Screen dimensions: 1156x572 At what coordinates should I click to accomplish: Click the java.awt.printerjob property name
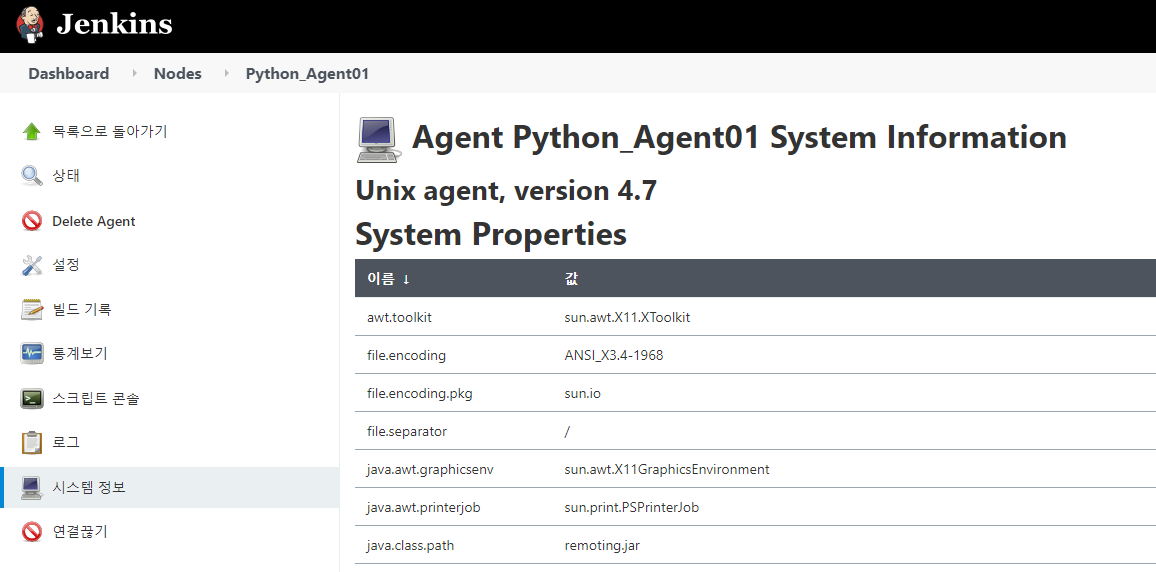(424, 508)
